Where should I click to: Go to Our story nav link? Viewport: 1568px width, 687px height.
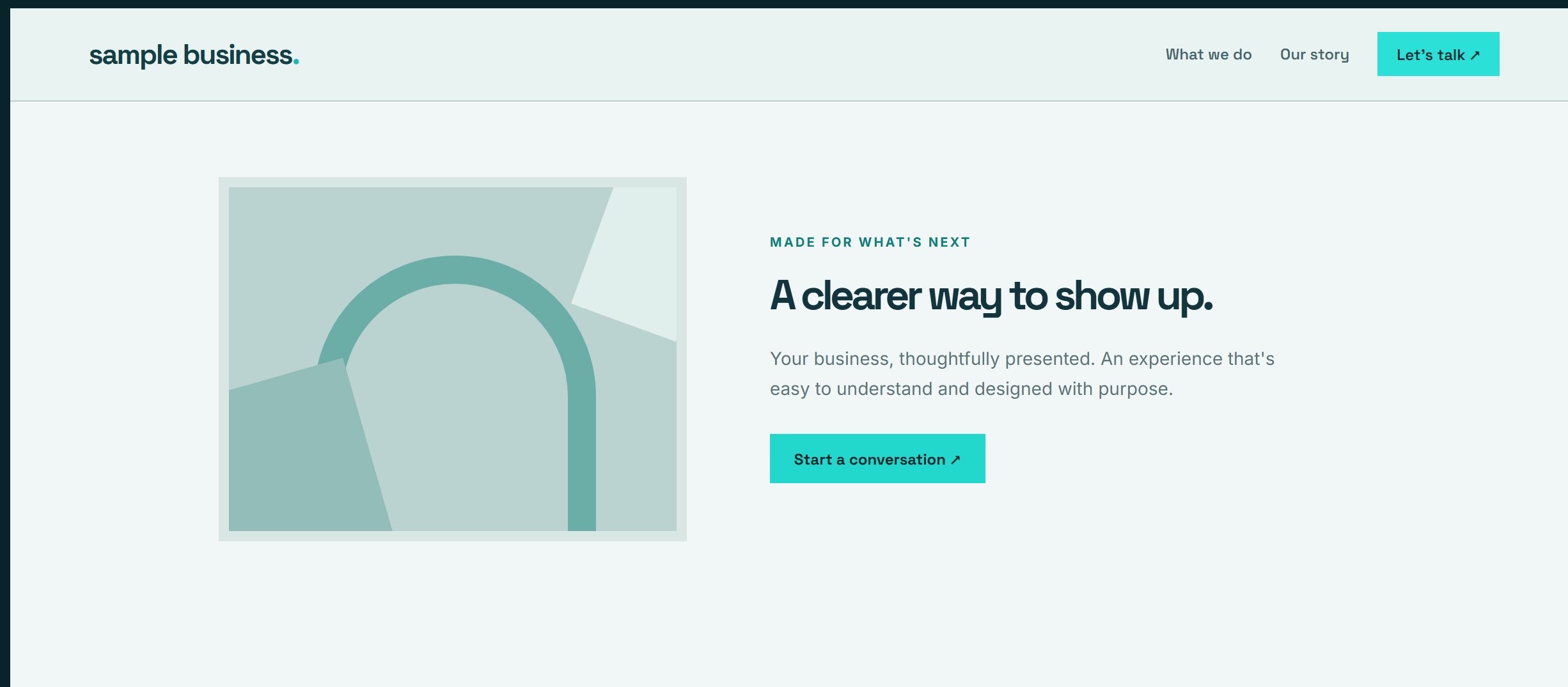point(1315,55)
